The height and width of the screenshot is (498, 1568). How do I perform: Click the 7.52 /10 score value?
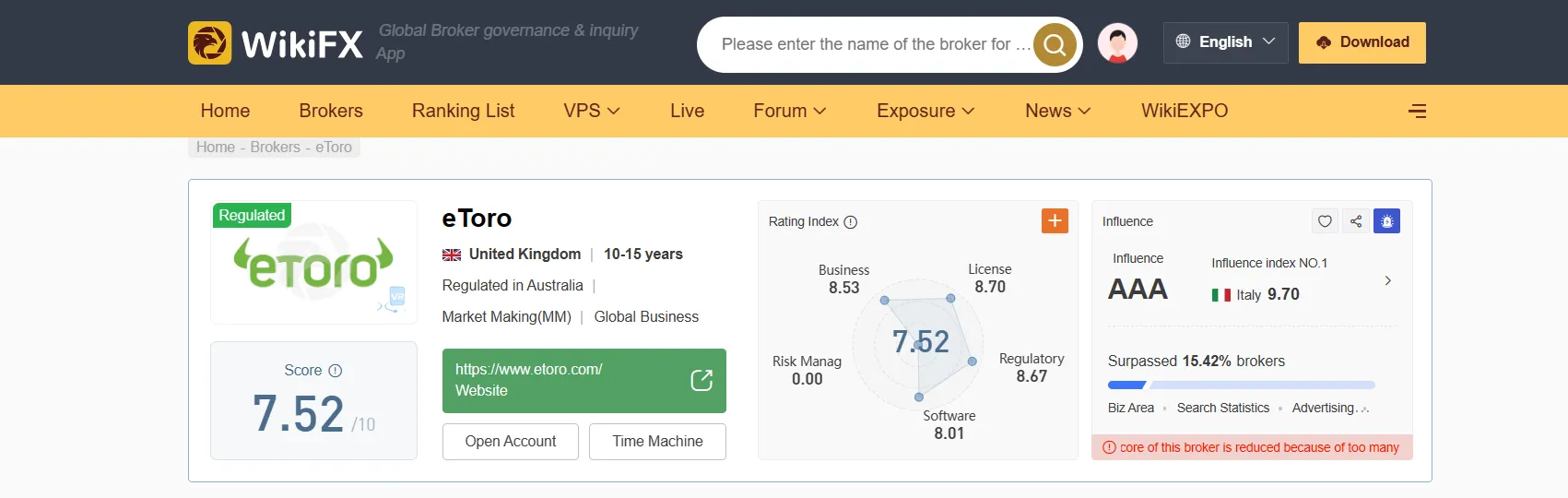click(x=313, y=414)
